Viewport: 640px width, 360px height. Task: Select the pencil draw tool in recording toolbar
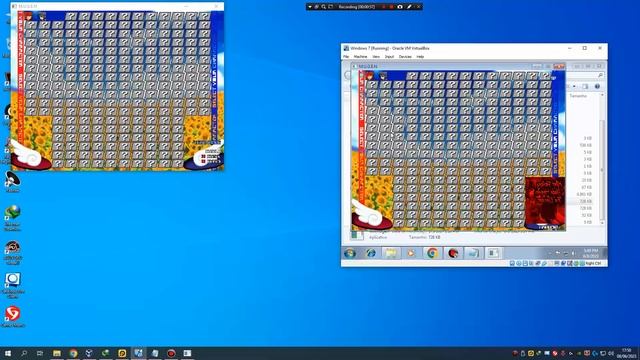(x=409, y=7)
